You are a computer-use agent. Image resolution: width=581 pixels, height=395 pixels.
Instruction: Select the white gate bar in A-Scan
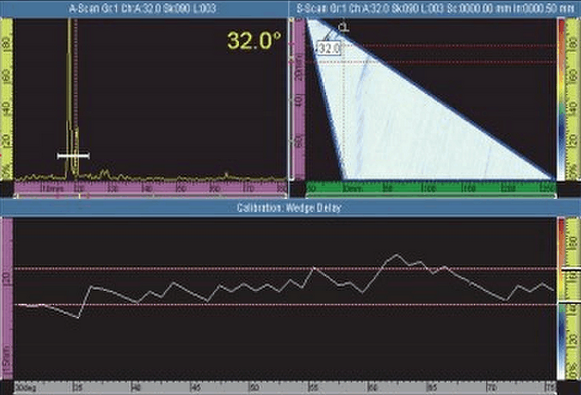point(73,156)
